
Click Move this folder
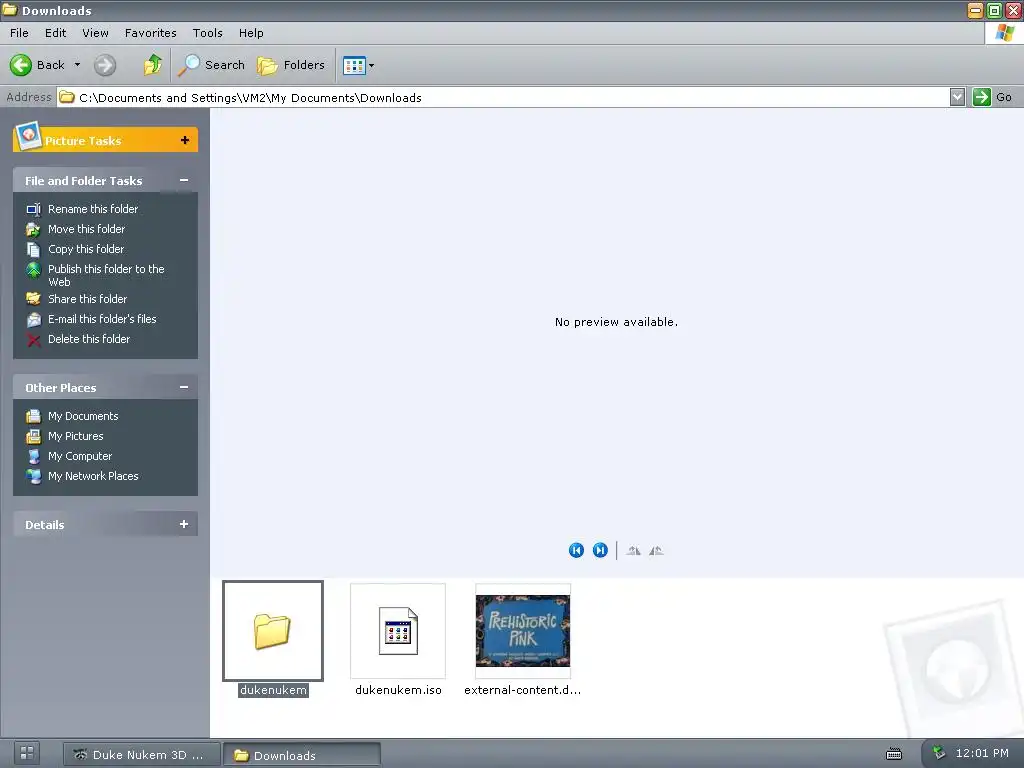(x=86, y=229)
